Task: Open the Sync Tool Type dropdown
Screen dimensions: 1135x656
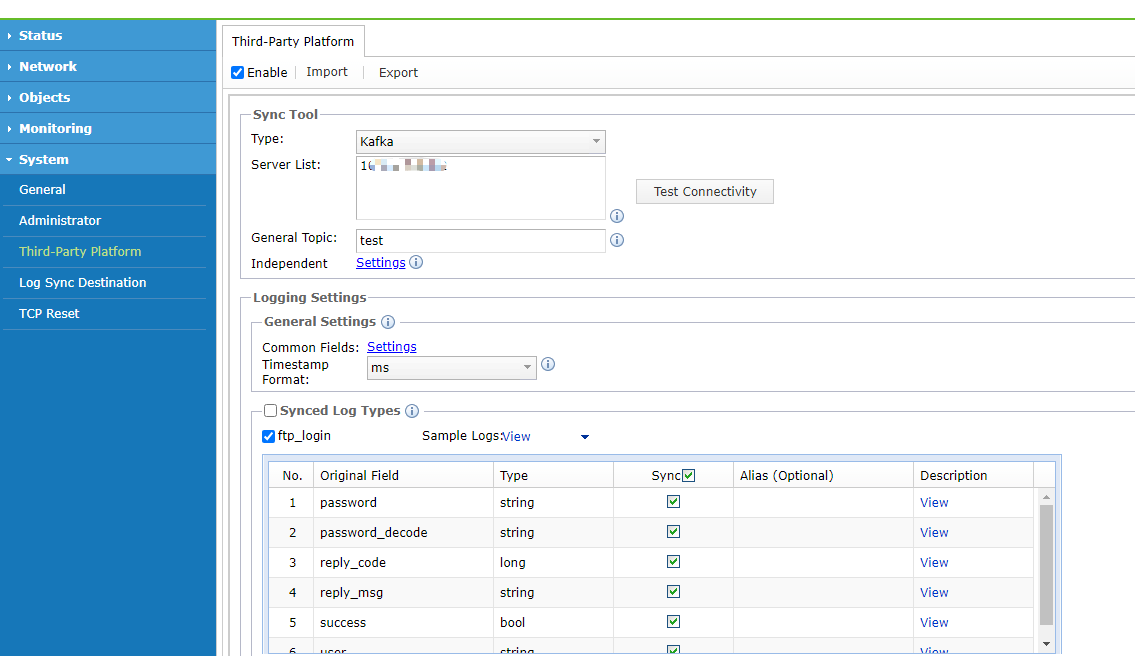Action: point(481,141)
